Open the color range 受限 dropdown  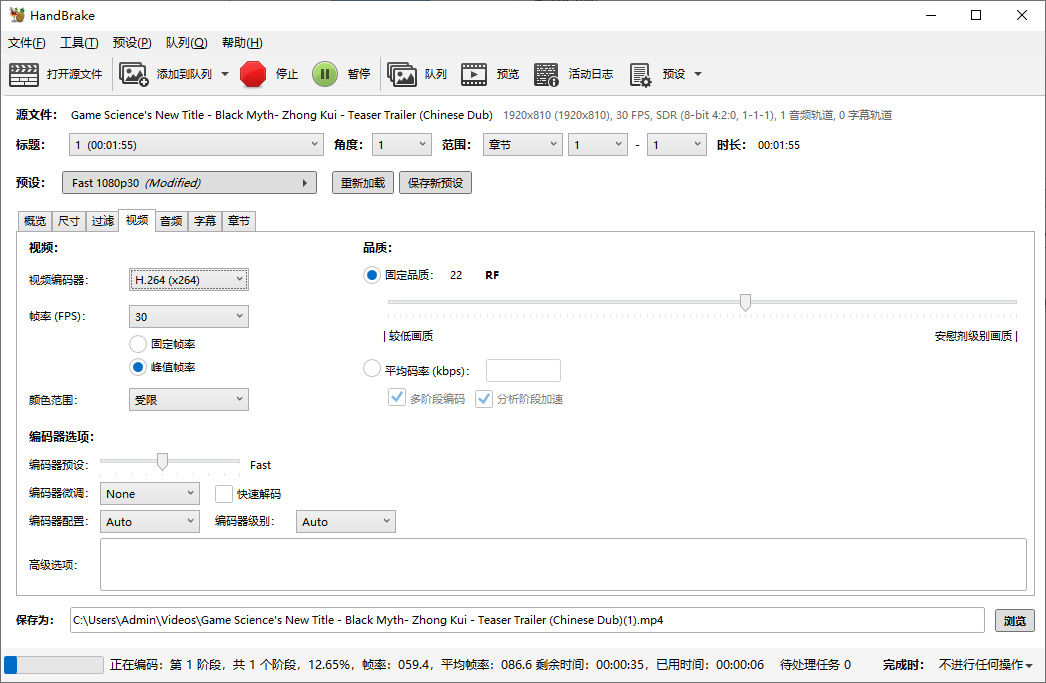click(189, 400)
